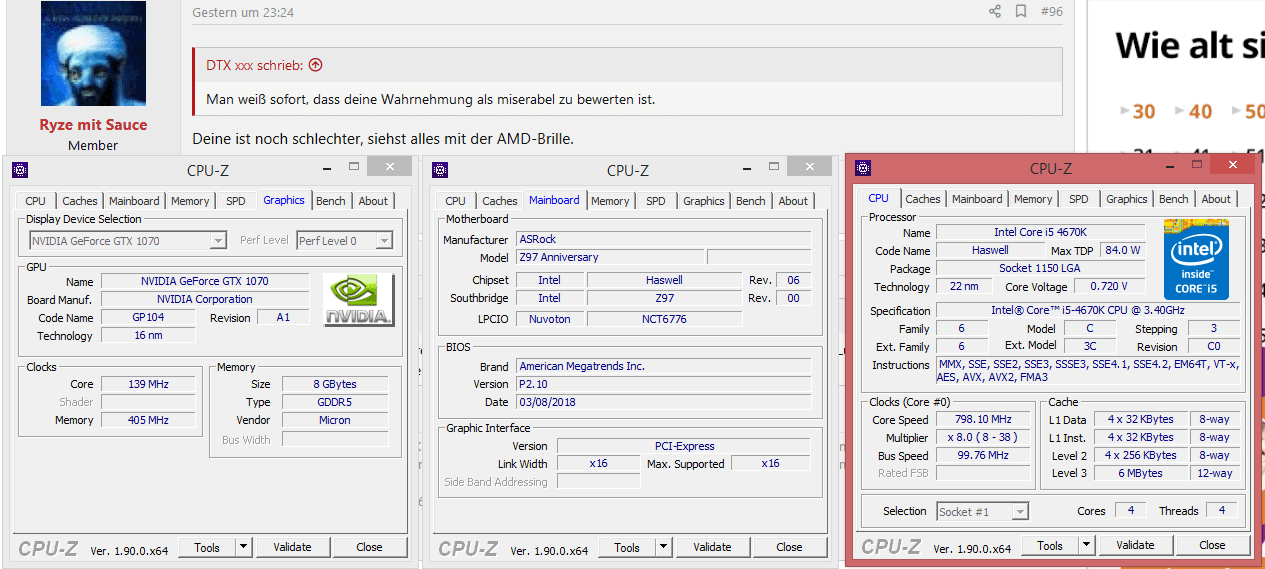Click Multiplier value x 8.0 (8 - 38)
The image size is (1265, 569).
pyautogui.click(x=984, y=437)
